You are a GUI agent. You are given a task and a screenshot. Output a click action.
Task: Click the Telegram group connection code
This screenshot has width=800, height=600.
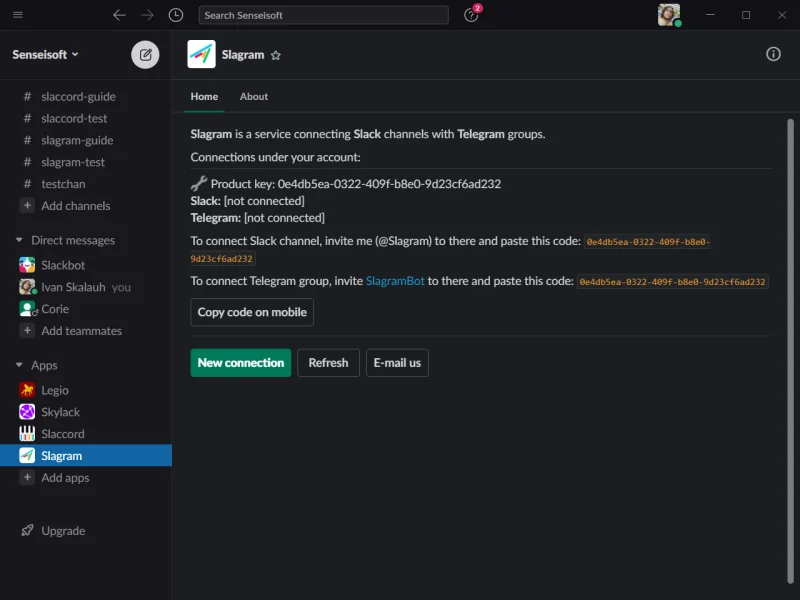tap(672, 282)
